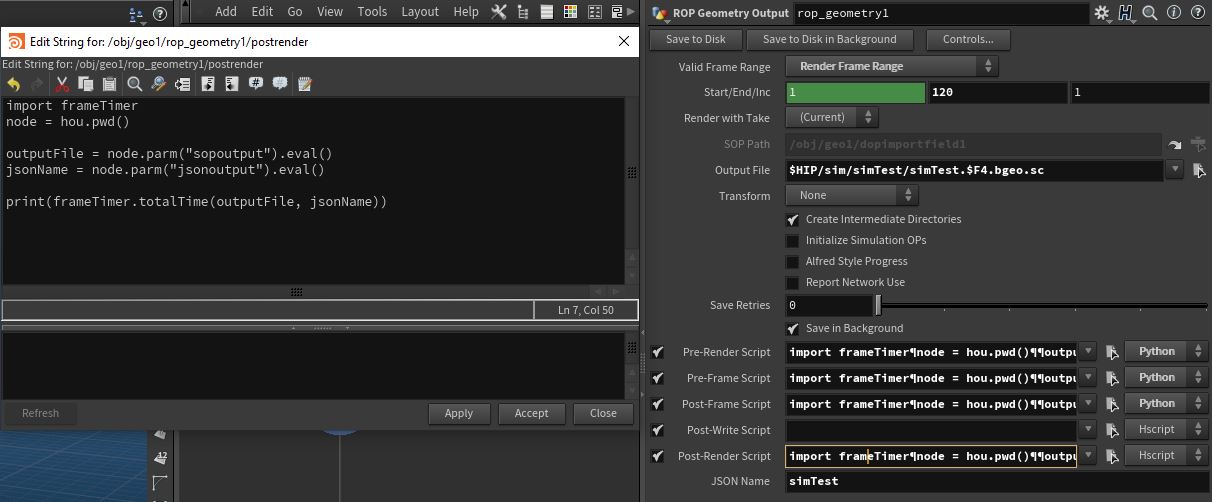The width and height of the screenshot is (1213, 502).
Task: Expand the Post-Write Script preset arrow
Action: (1087, 430)
